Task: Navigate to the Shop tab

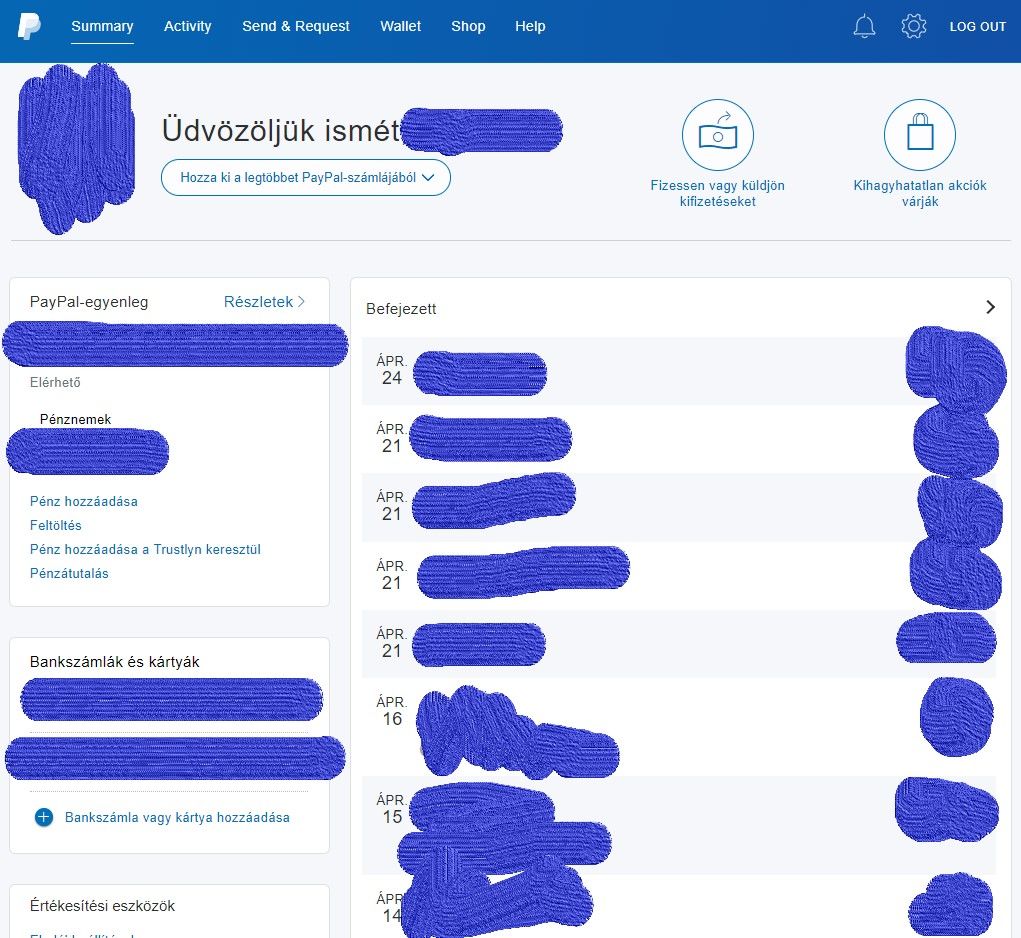Action: point(468,26)
